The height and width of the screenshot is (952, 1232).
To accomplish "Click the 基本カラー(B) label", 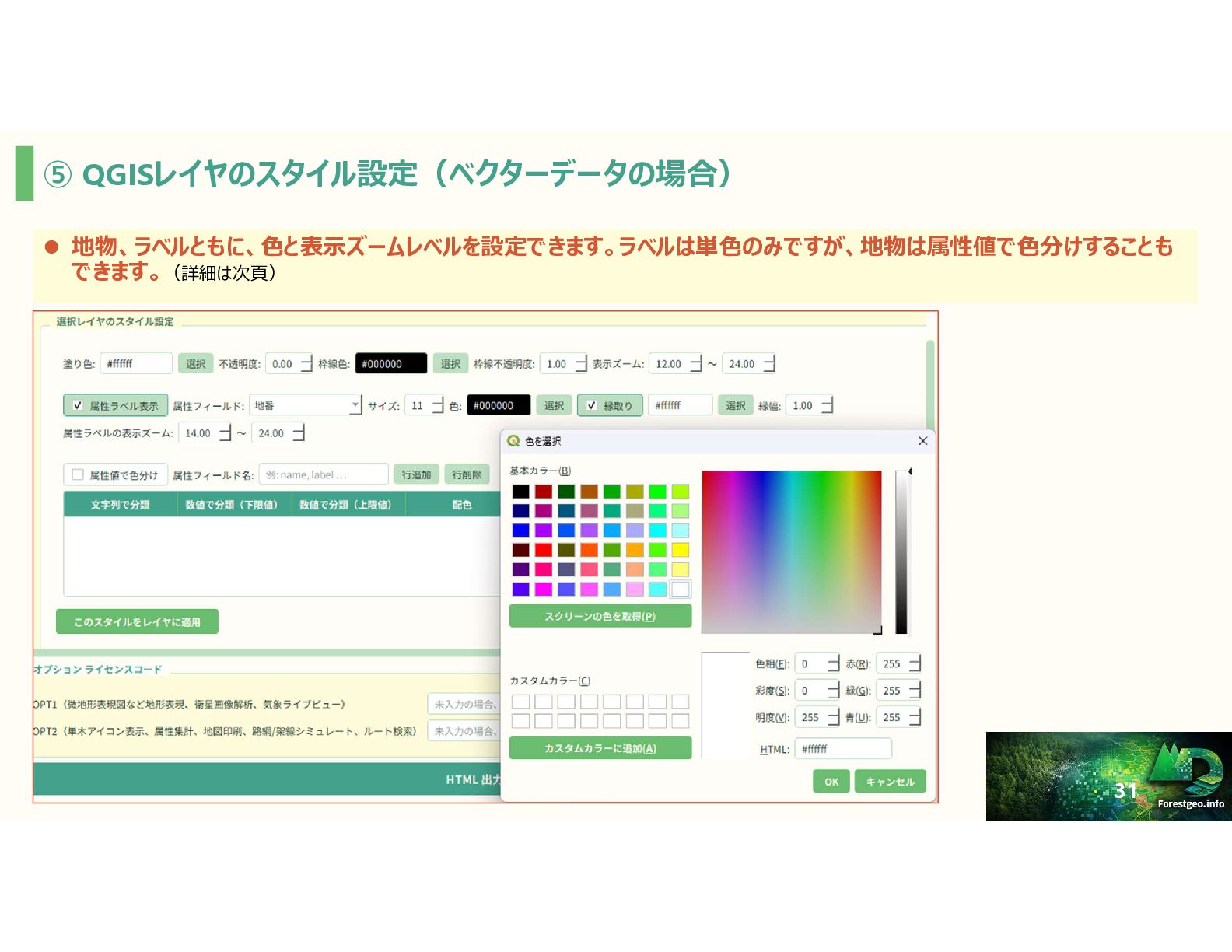I will [x=540, y=471].
